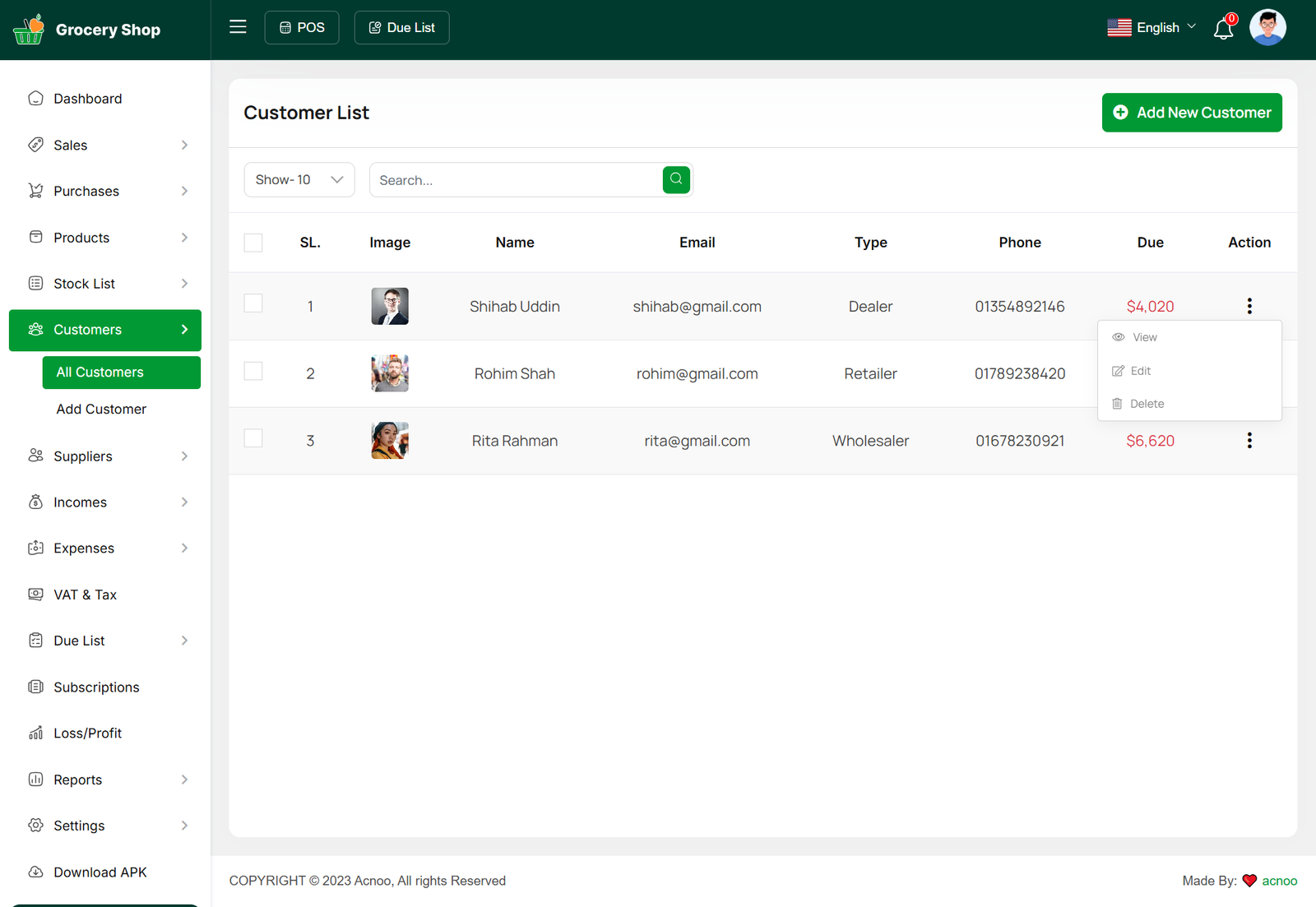Click the Loss/Profit chart icon
Screen dimensions: 1316x907
(35, 733)
